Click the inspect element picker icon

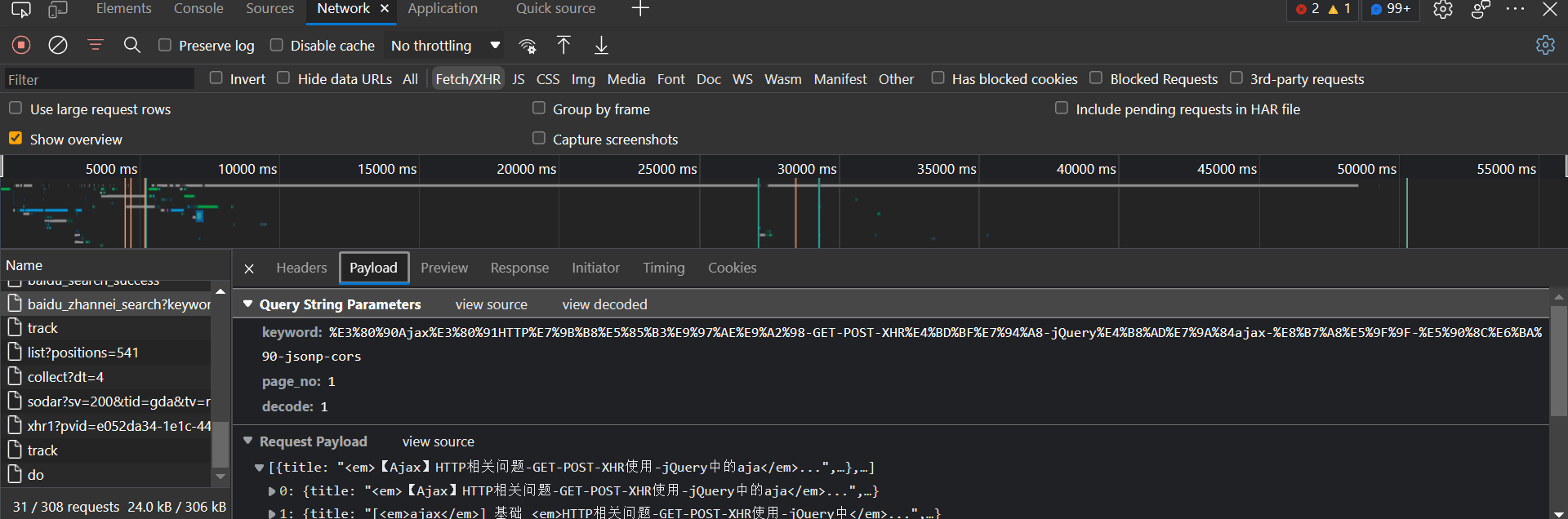coord(21,9)
